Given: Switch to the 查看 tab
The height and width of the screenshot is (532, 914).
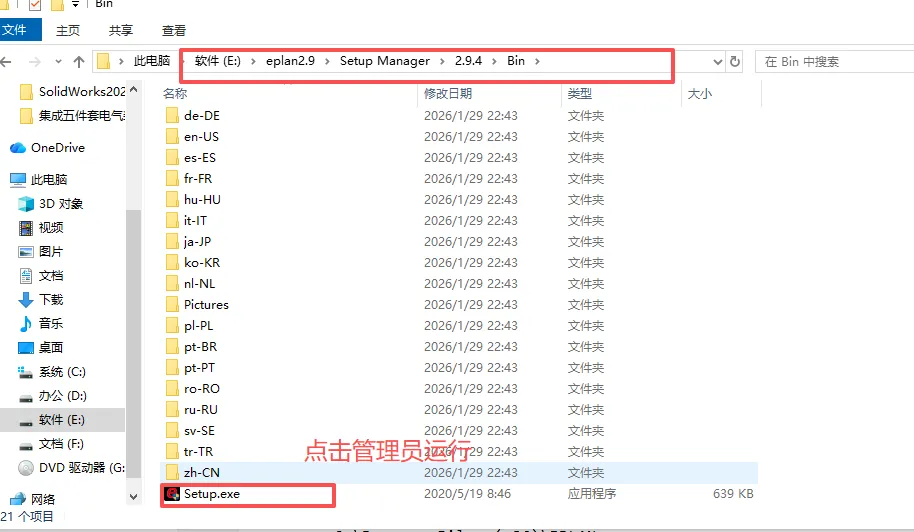Looking at the screenshot, I should point(174,30).
